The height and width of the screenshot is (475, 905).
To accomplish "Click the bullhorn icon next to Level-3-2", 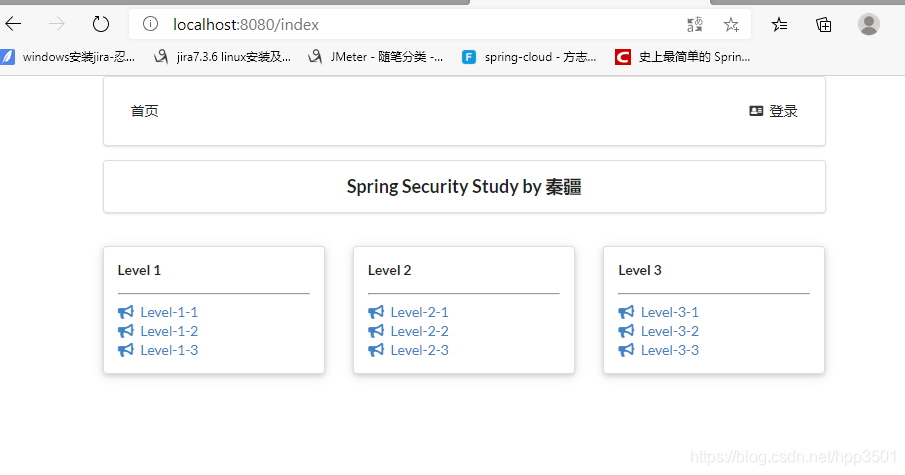I will (626, 331).
